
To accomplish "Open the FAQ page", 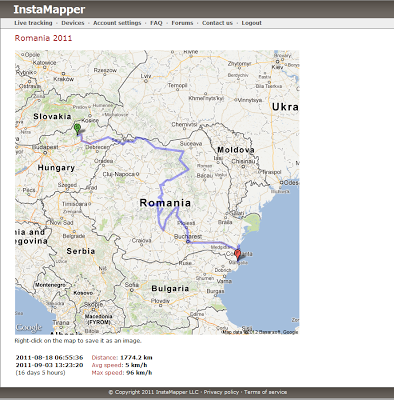I will (x=156, y=23).
